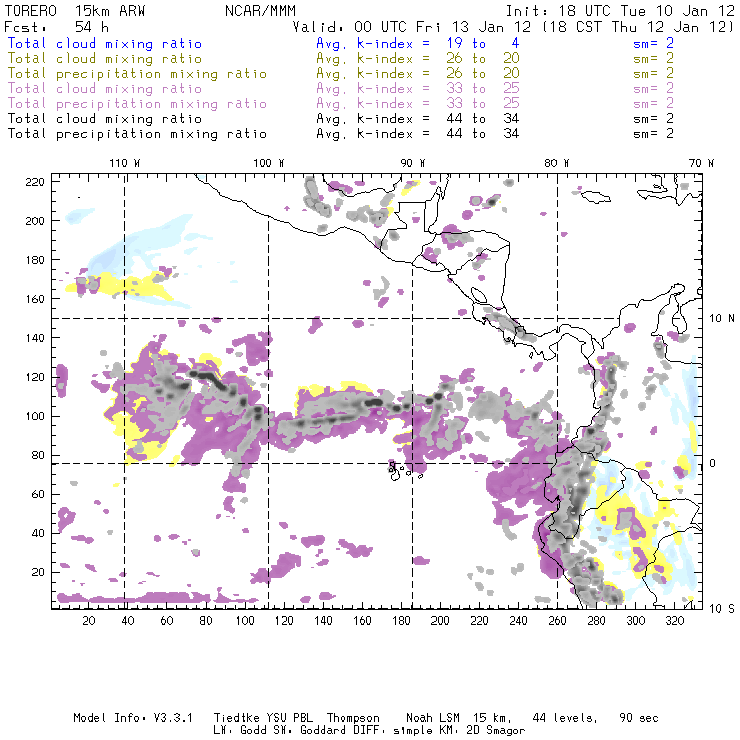Click the "80" label on the vertical axis
Screen dimensions: 740x740
[38, 455]
